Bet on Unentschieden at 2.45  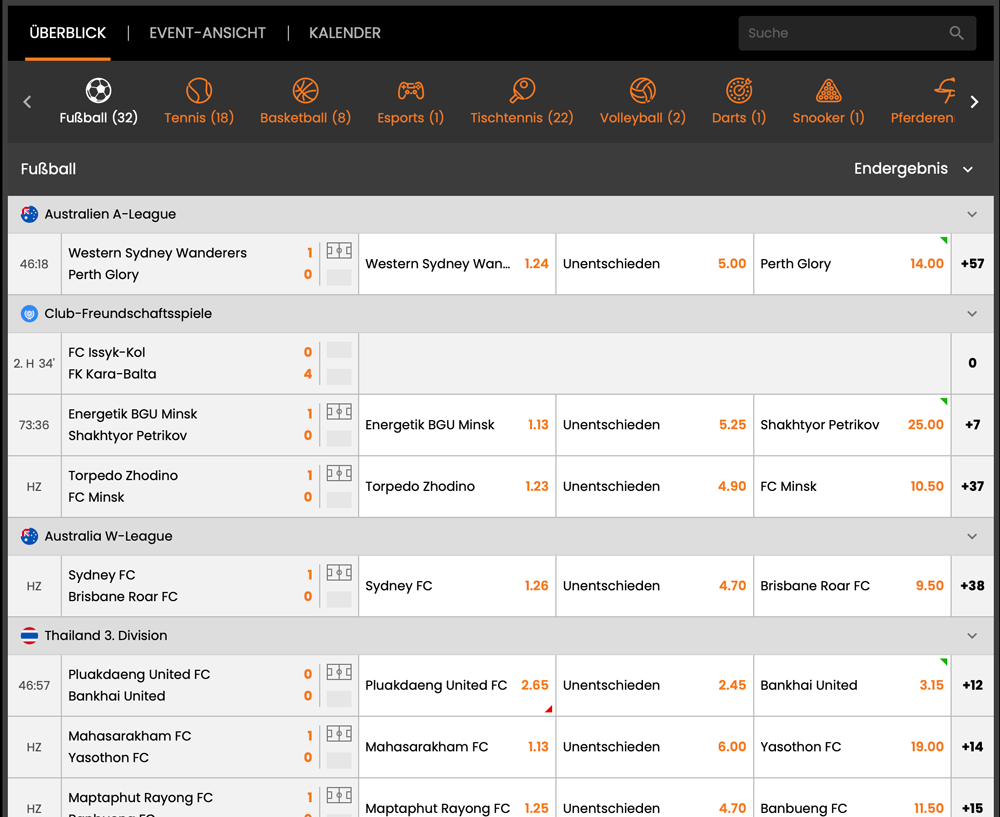tap(654, 686)
